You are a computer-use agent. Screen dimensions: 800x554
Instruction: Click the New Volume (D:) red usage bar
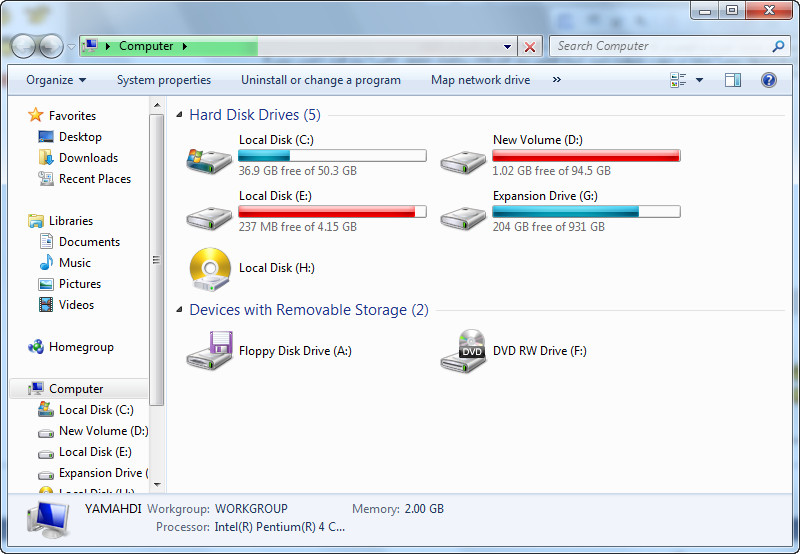point(586,156)
